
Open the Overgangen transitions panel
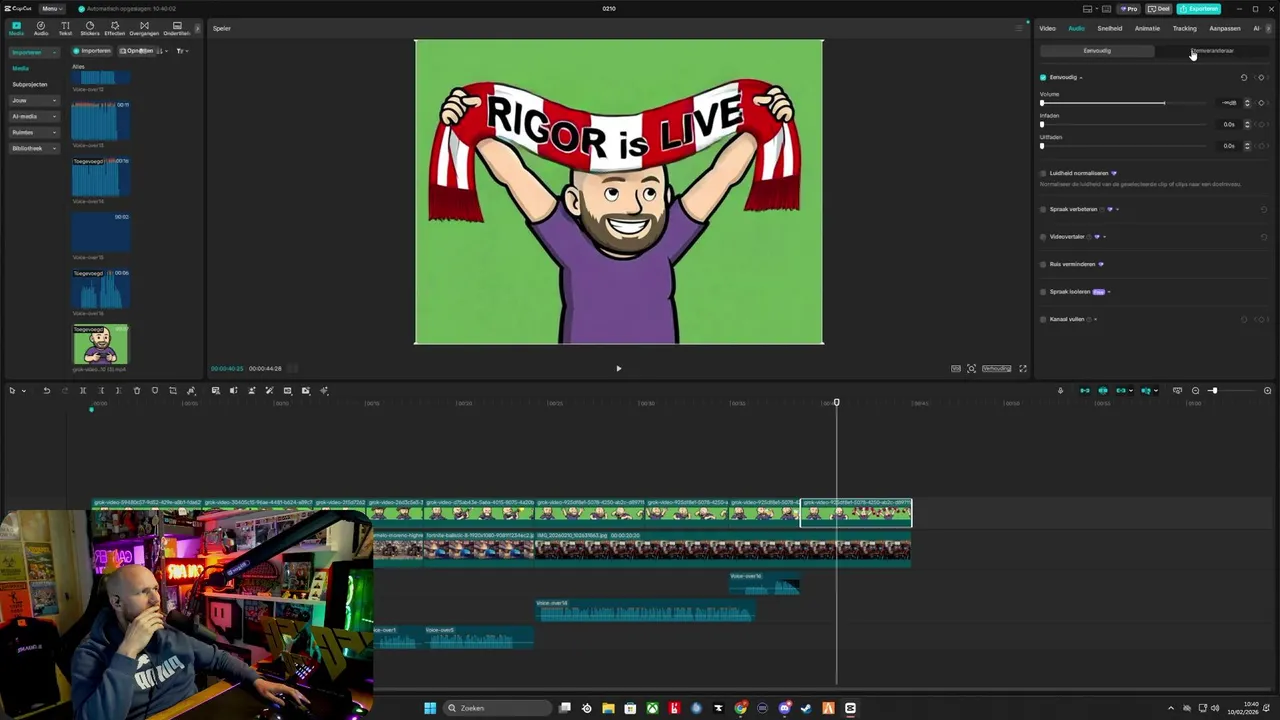[144, 28]
